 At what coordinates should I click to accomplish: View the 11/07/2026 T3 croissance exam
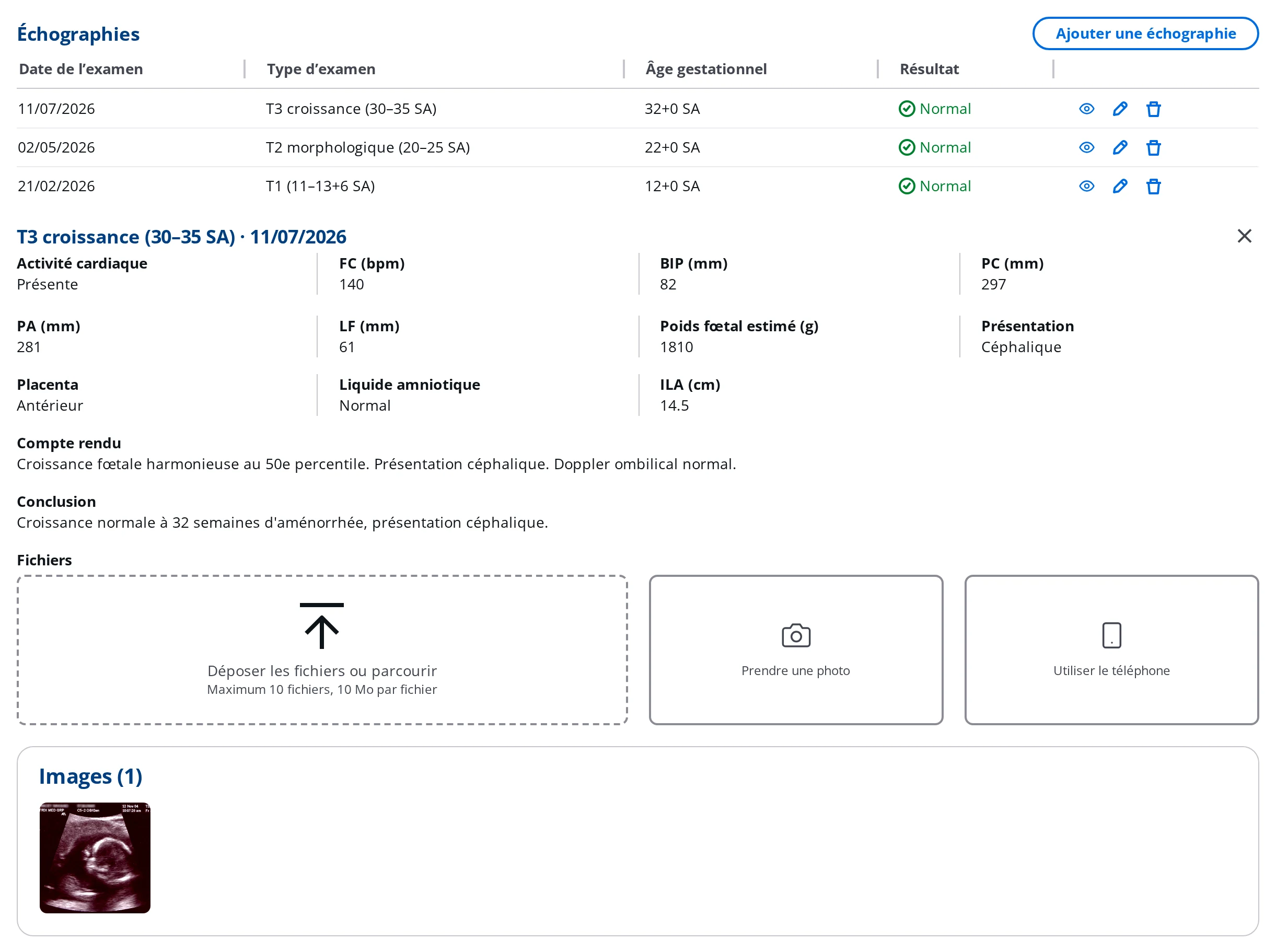click(1086, 109)
